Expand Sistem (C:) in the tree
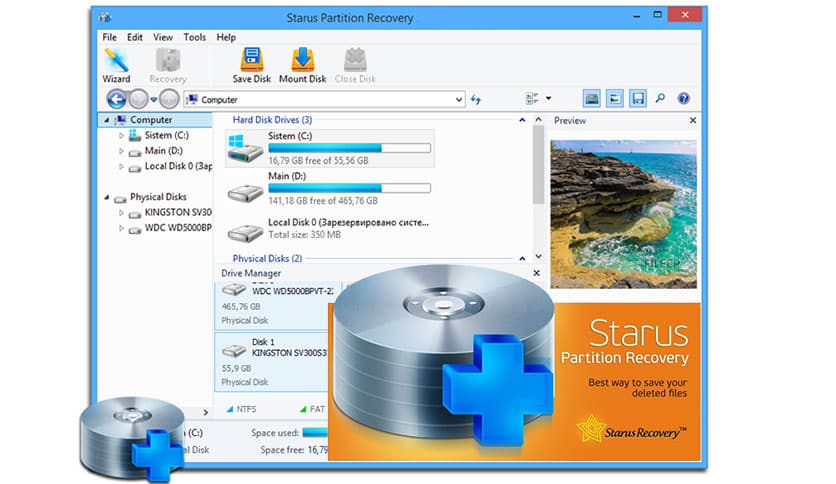The width and height of the screenshot is (836, 484). pos(121,136)
